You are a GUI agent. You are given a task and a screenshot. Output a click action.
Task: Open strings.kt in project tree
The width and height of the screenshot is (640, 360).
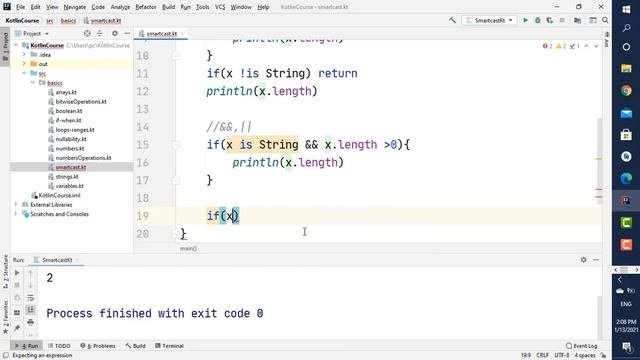coord(67,177)
